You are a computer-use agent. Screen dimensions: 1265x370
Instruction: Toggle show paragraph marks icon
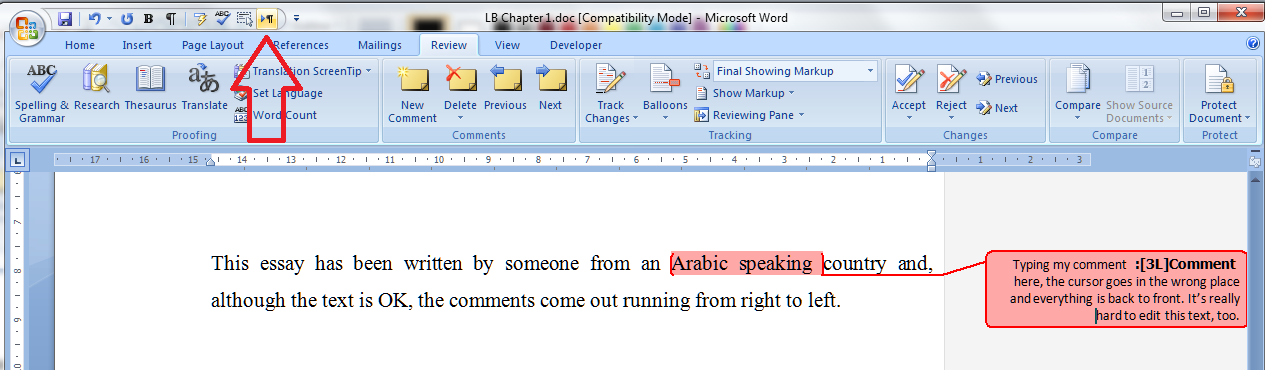tap(171, 19)
